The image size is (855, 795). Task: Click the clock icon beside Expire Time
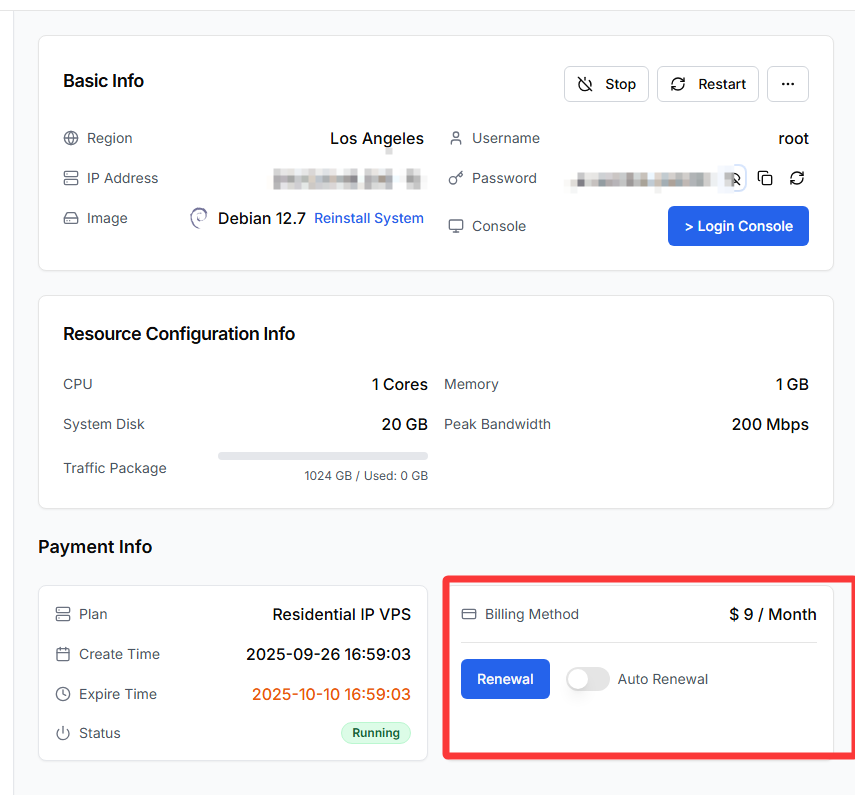pos(63,694)
